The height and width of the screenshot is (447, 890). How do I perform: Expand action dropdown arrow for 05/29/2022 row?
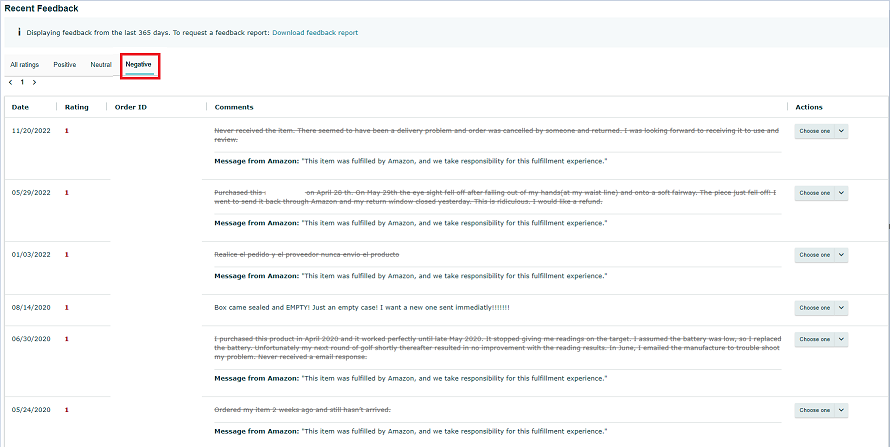coord(841,193)
